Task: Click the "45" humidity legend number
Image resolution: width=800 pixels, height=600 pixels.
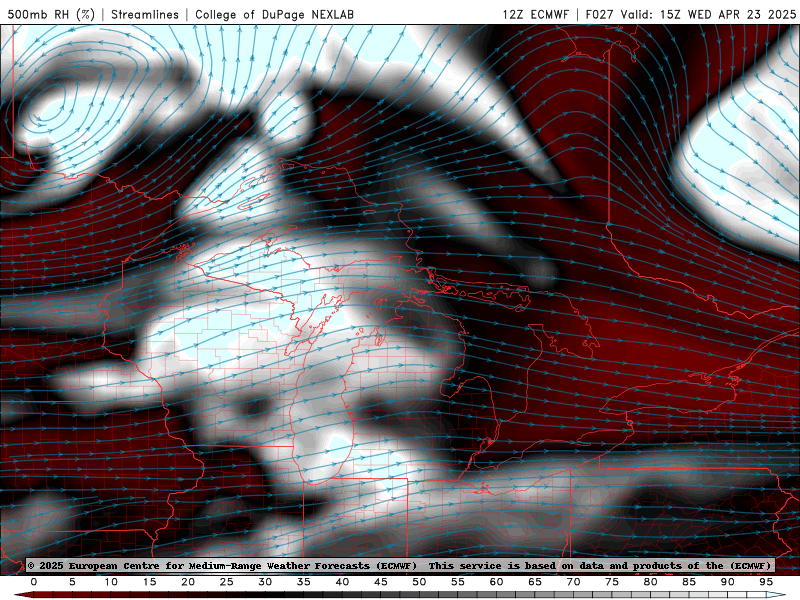Action: (381, 582)
